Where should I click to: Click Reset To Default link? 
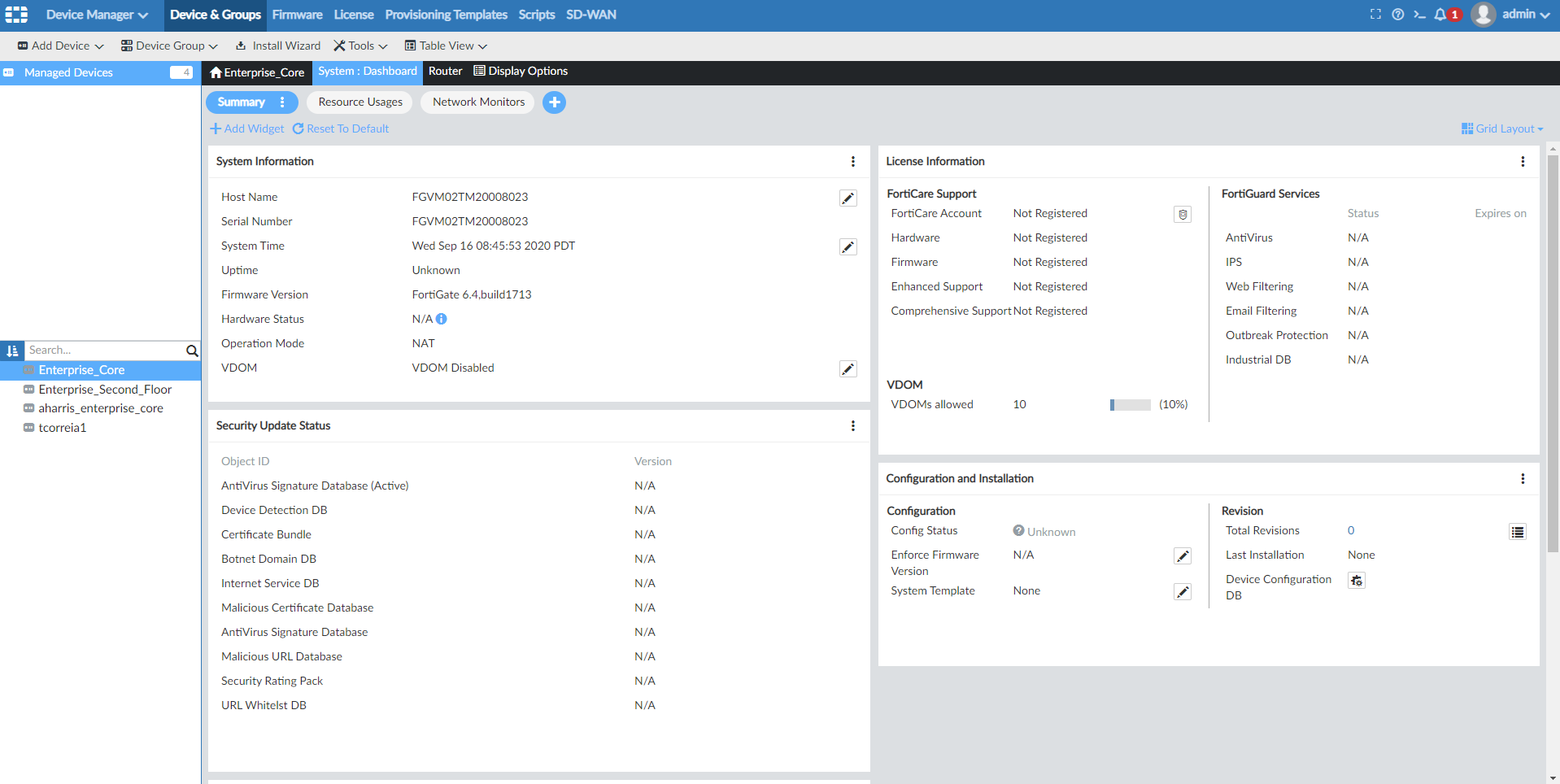click(x=341, y=128)
